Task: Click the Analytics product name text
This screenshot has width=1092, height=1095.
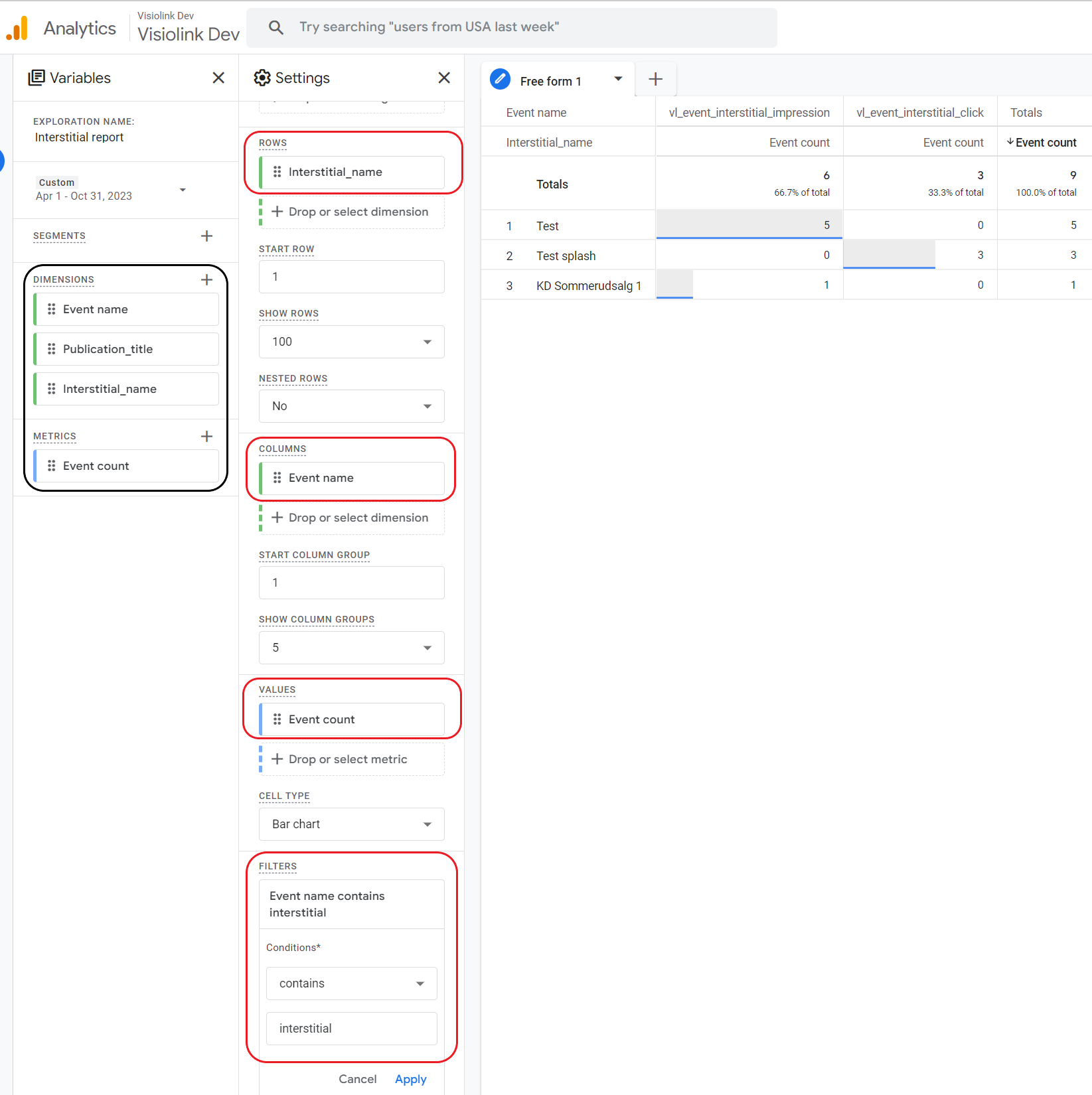Action: coord(80,28)
